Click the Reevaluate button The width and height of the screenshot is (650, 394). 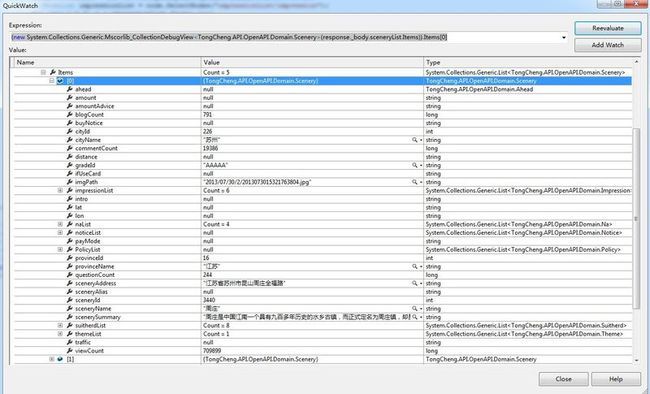tap(608, 28)
